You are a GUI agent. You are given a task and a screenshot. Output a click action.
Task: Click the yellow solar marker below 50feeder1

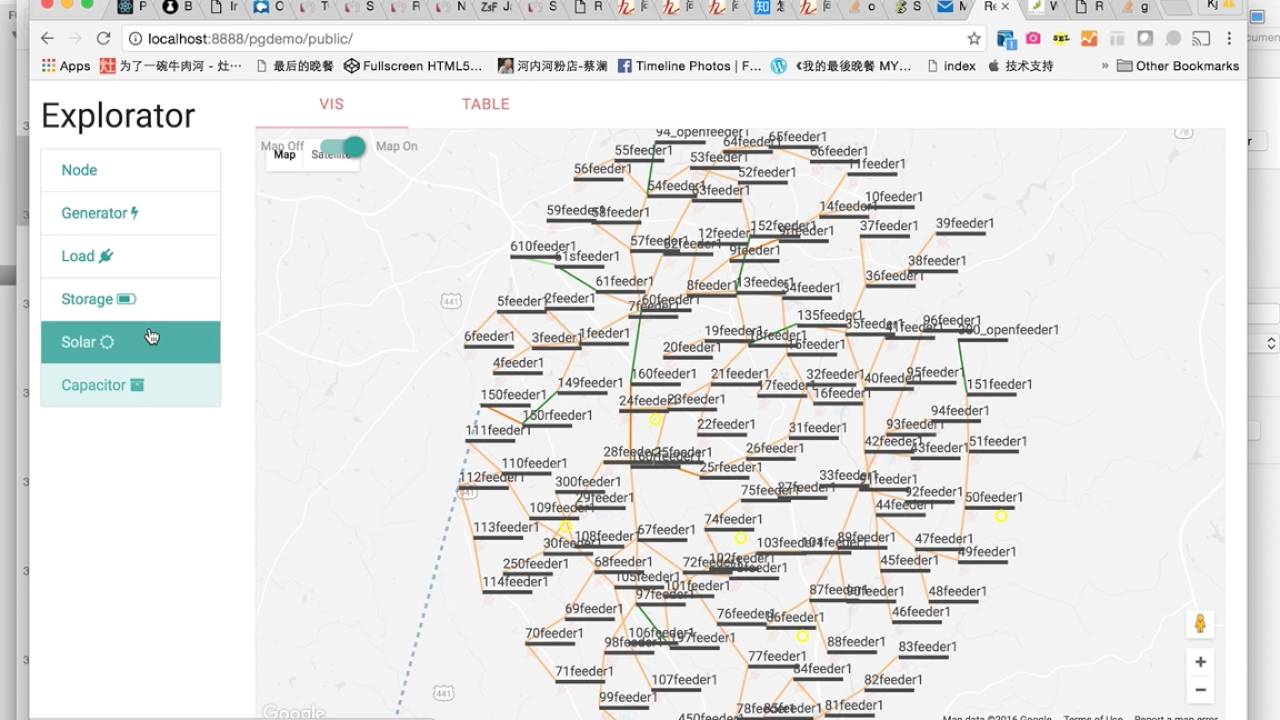[x=1001, y=516]
